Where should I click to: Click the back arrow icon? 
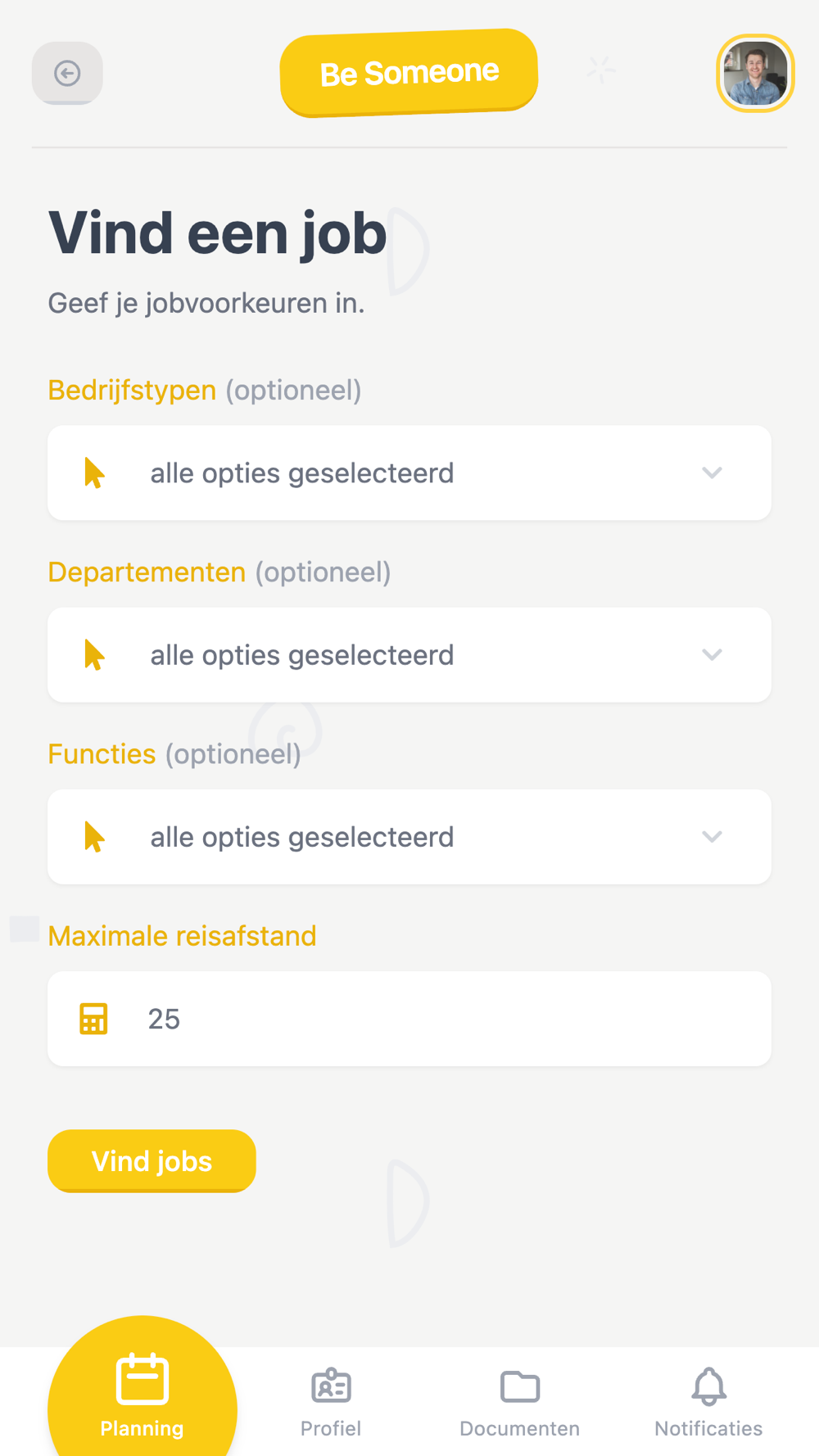[67, 74]
